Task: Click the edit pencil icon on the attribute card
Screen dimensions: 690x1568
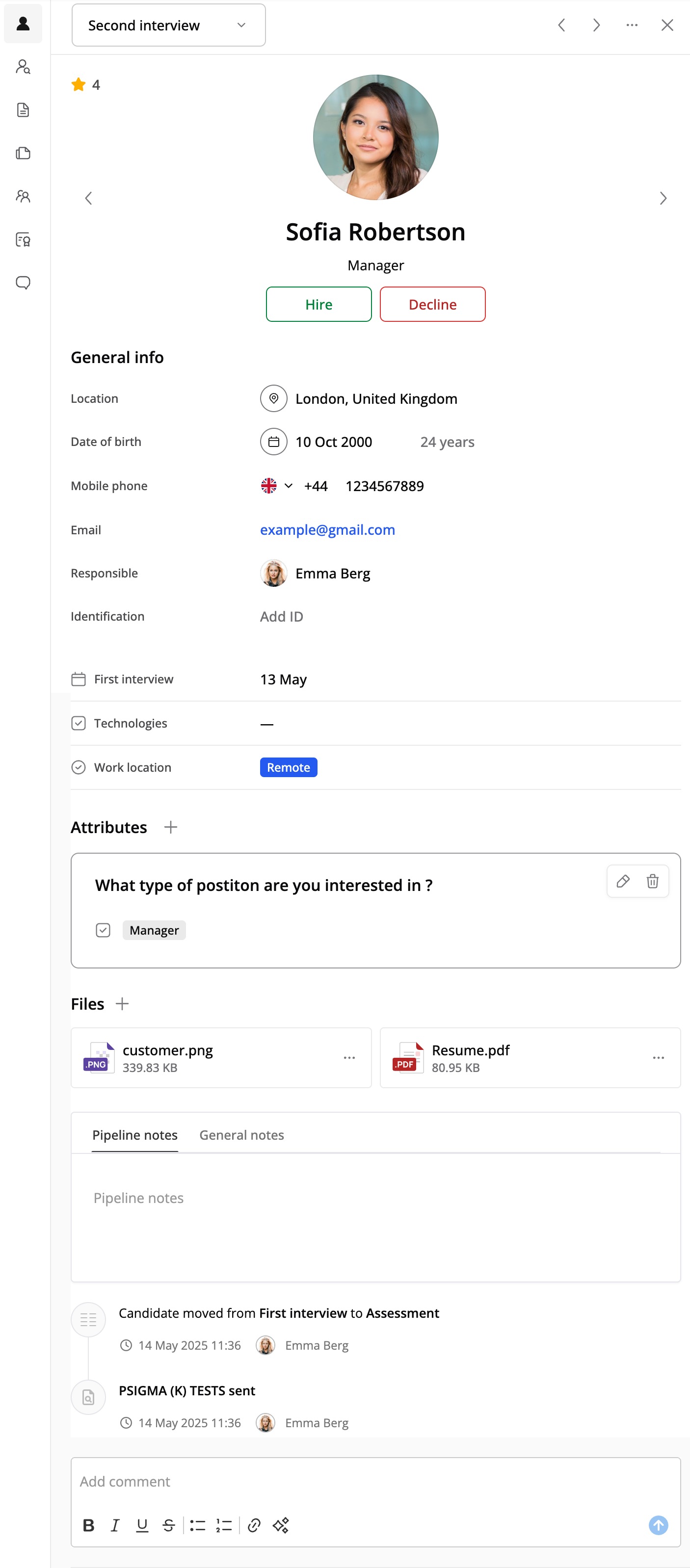Action: (622, 881)
